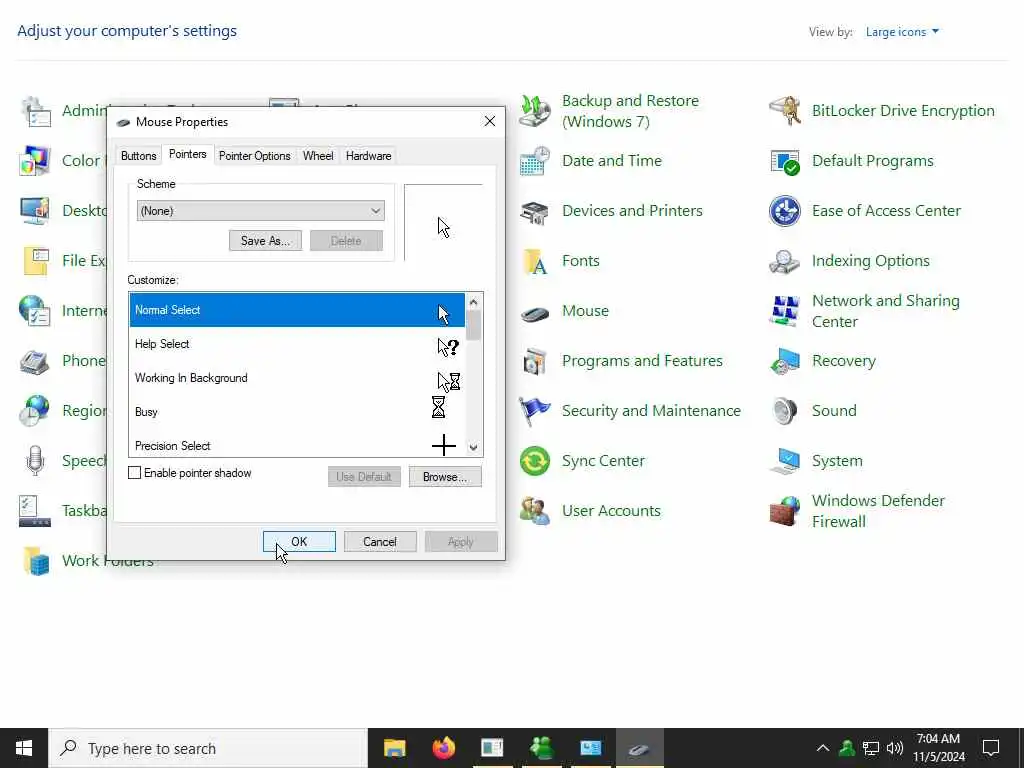Open Windows Defender Firewall icon
Image resolution: width=1024 pixels, height=768 pixels.
(x=784, y=511)
